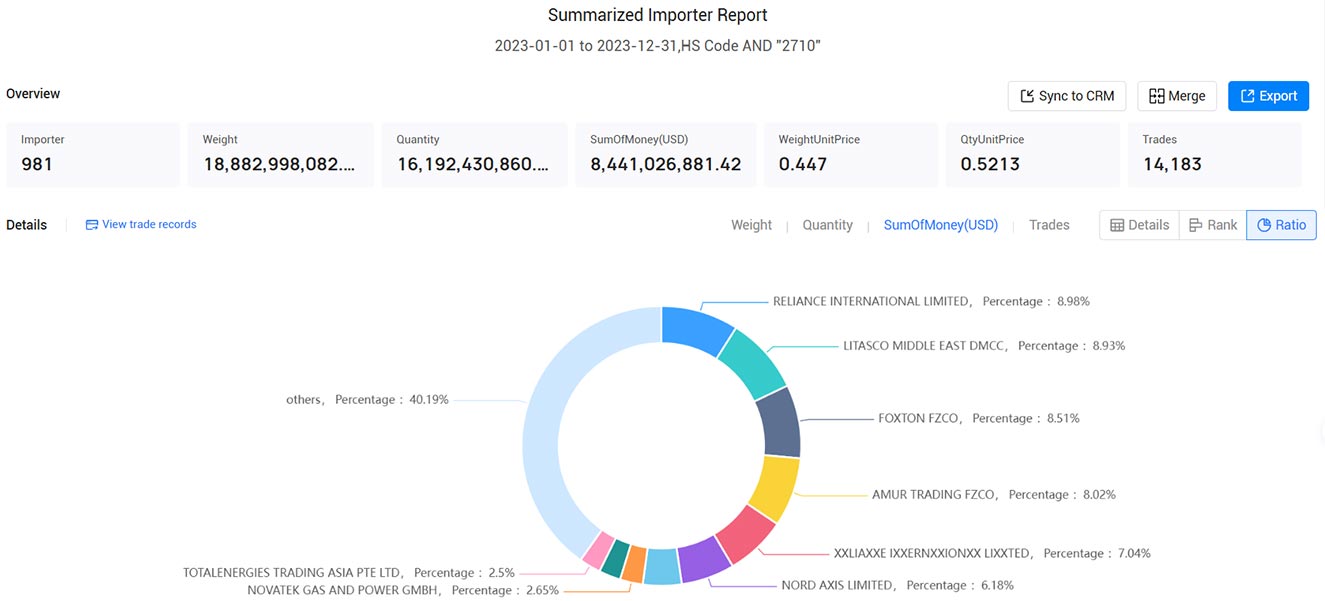The image size is (1325, 601).
Task: Click the Sync to CRM button
Action: coord(1067,96)
